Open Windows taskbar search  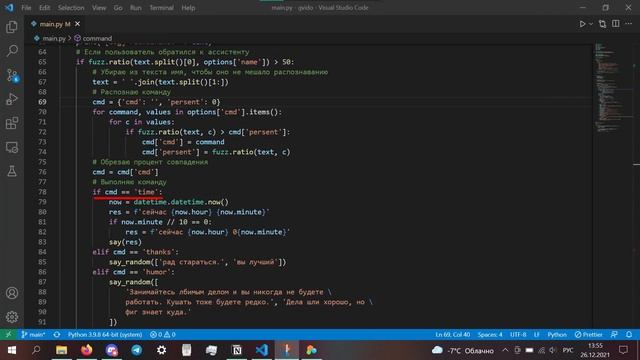36,350
